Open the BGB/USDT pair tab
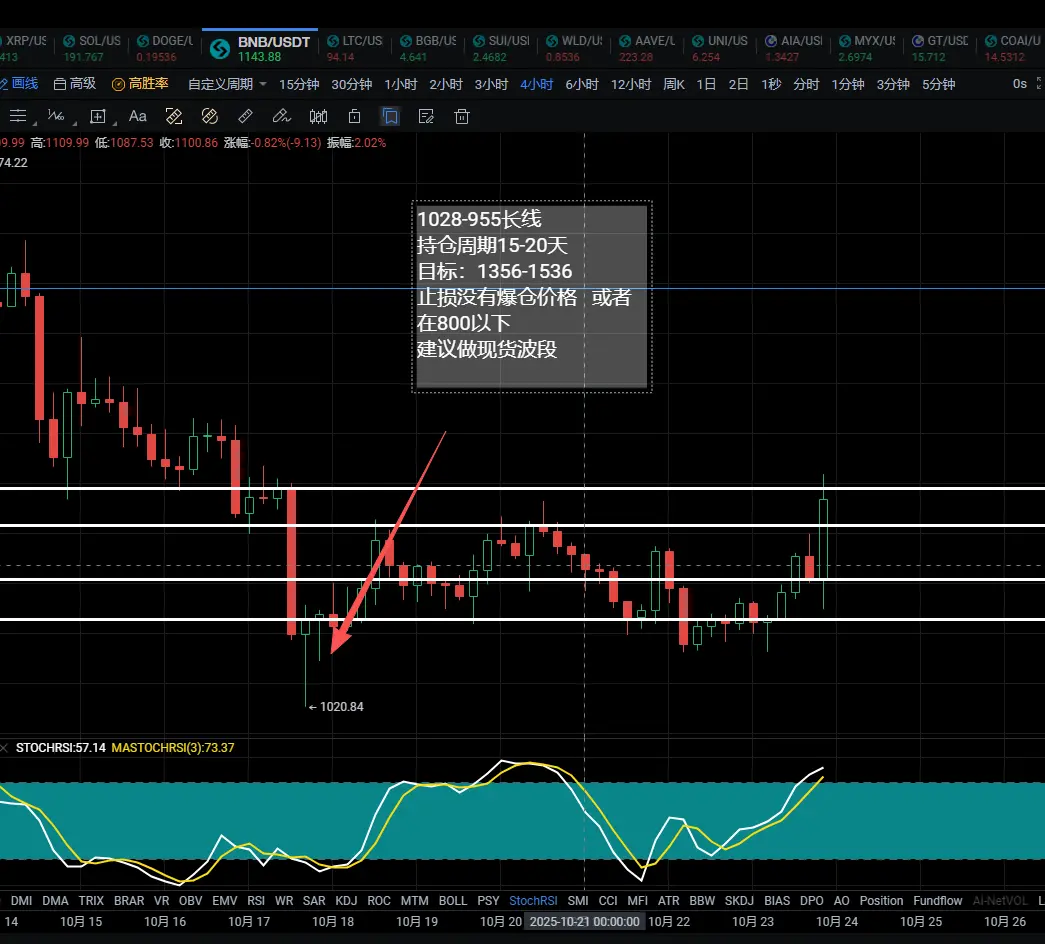The image size is (1045, 944). tap(428, 48)
